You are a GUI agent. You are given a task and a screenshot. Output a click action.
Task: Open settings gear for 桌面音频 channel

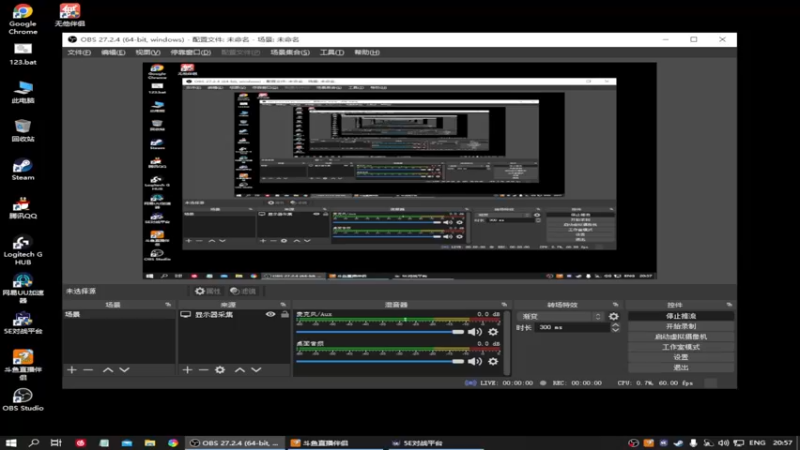tap(493, 361)
